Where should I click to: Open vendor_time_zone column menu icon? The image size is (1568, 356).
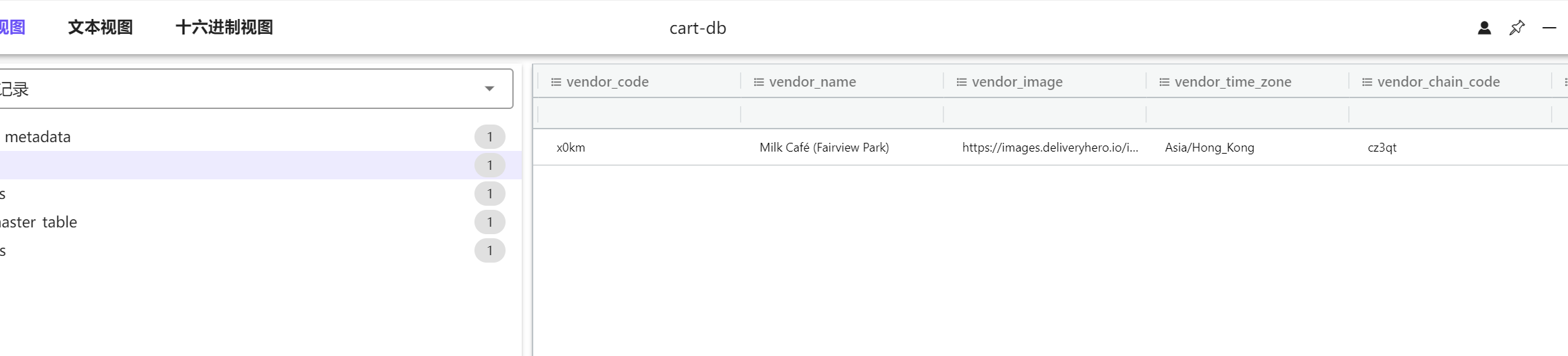[1164, 82]
